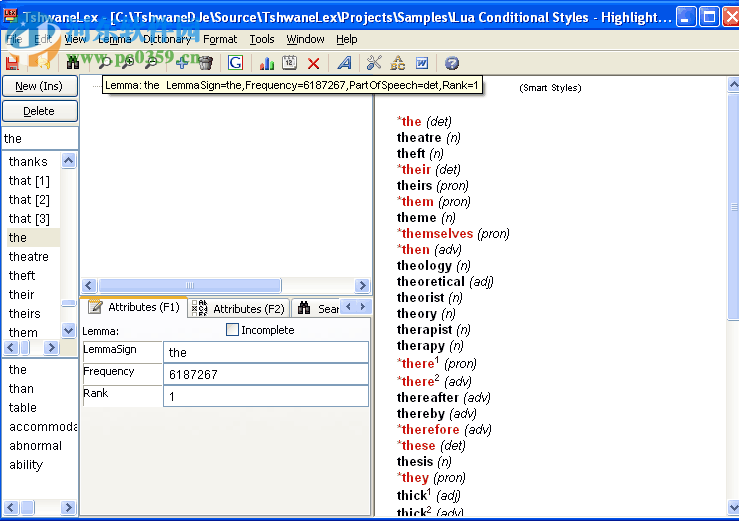
Task: Click the blue G Google icon
Action: coord(236,62)
